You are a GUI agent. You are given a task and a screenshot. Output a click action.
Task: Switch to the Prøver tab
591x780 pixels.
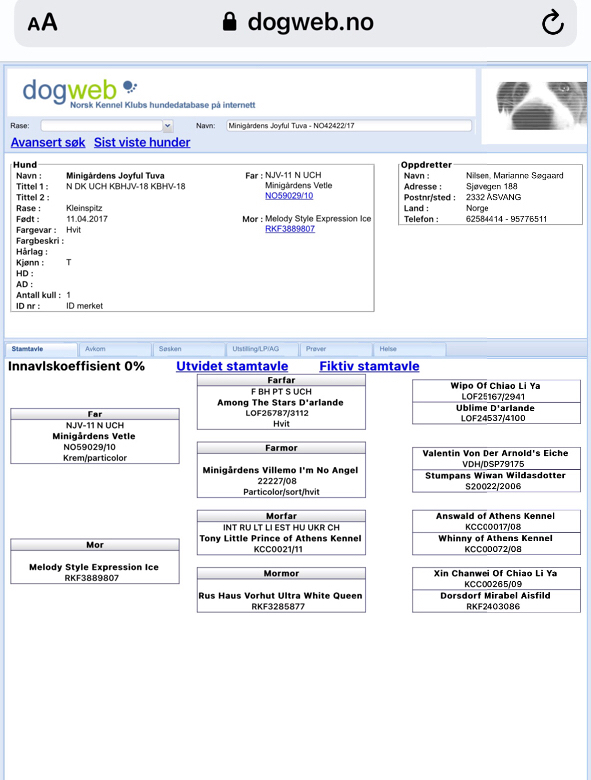[x=336, y=349]
